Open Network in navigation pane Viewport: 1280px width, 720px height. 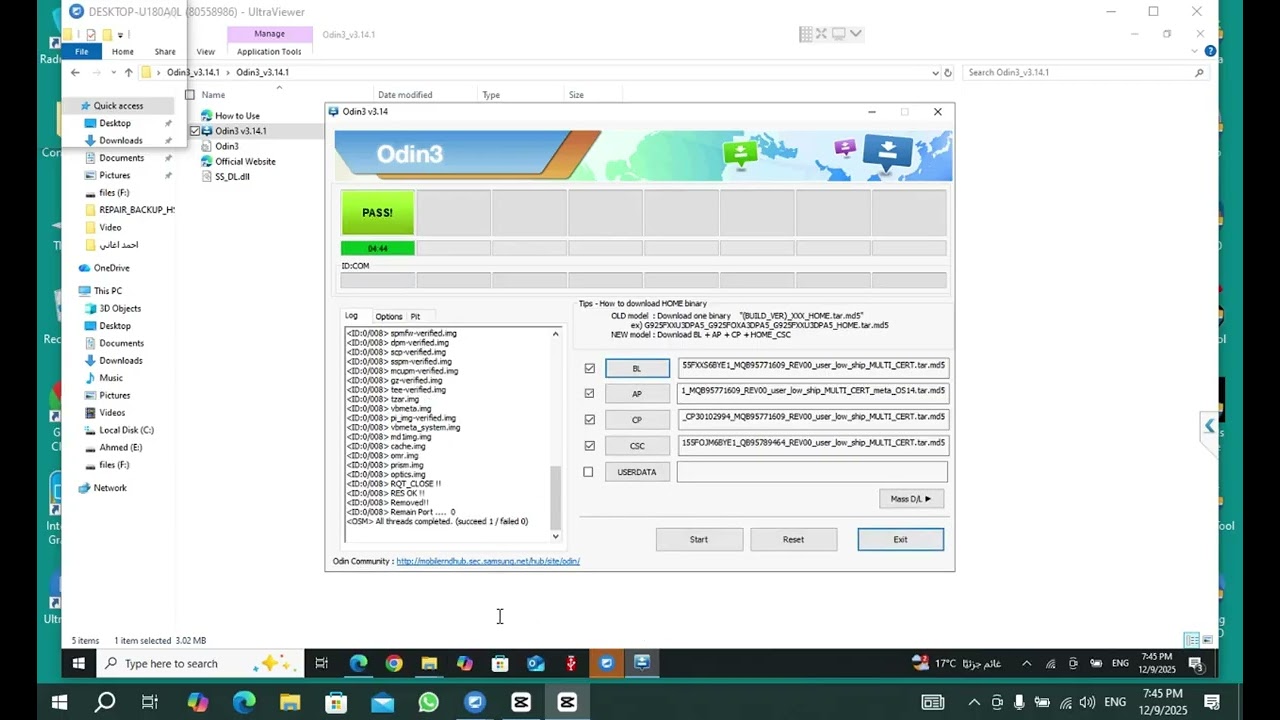[x=110, y=488]
